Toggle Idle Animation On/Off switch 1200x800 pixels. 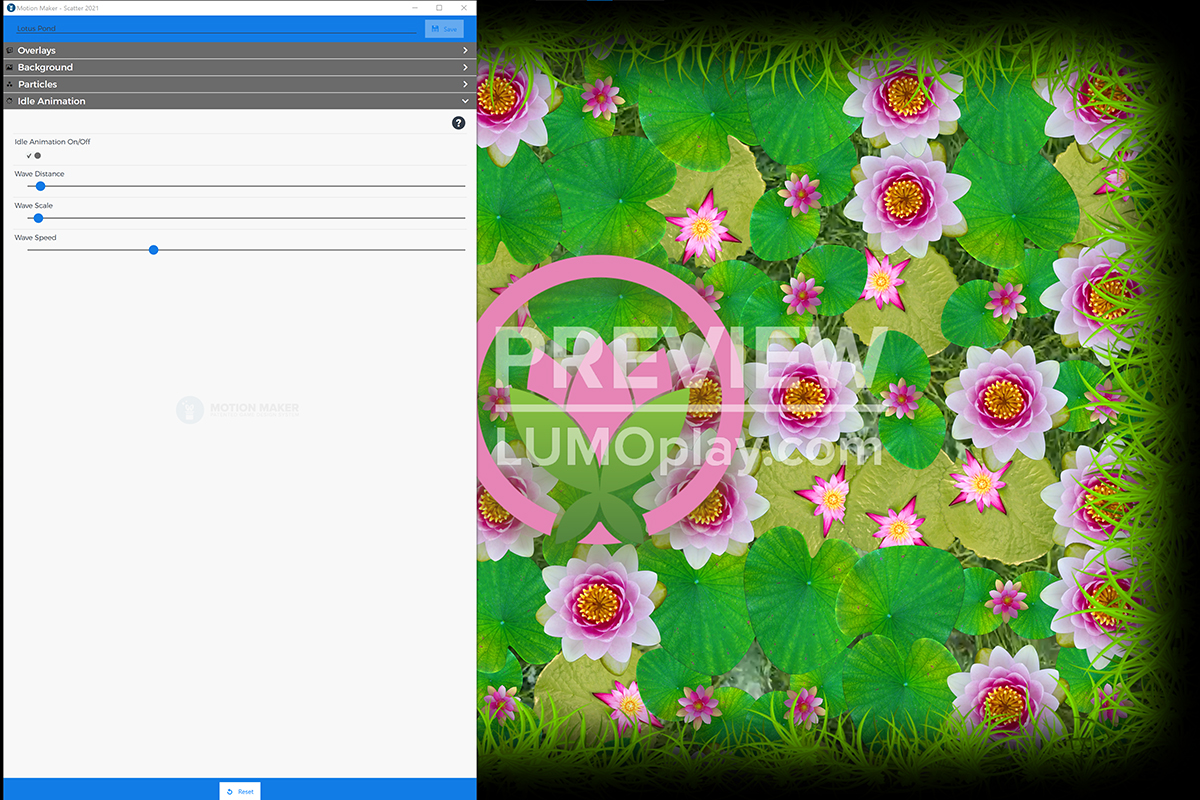click(x=34, y=156)
